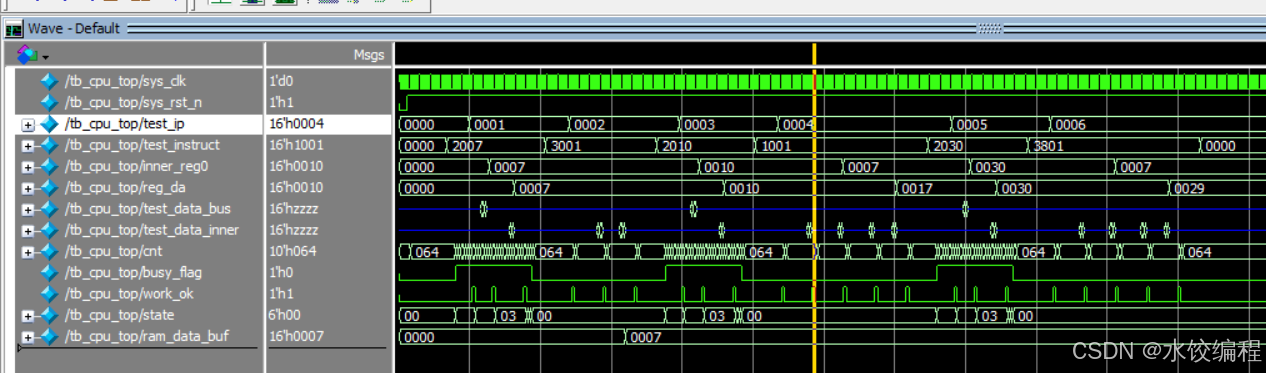Select signal /tb_cpu_top/test_instruct

click(142, 145)
